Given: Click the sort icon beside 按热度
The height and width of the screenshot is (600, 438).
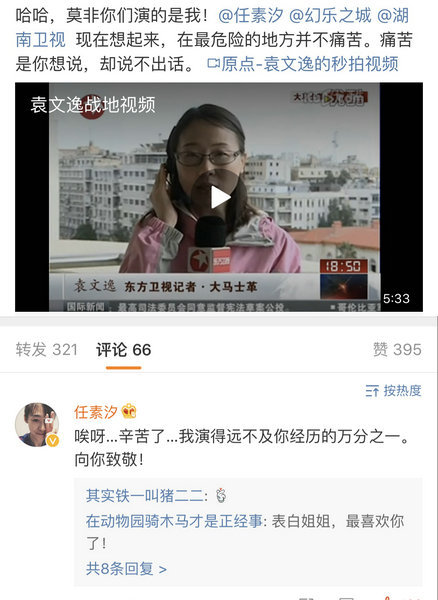Looking at the screenshot, I should tap(372, 391).
